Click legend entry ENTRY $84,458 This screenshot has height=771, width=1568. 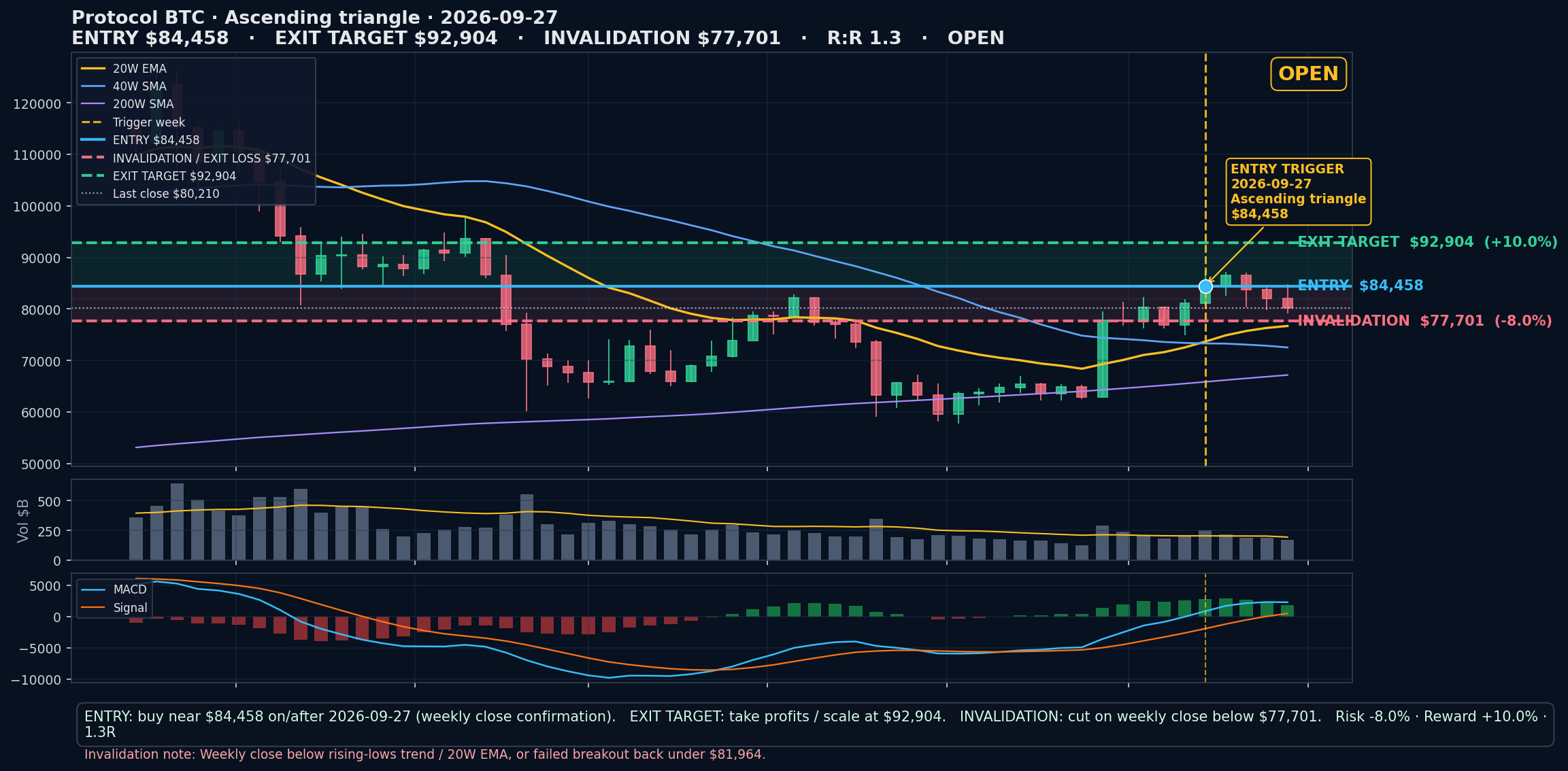[x=140, y=140]
